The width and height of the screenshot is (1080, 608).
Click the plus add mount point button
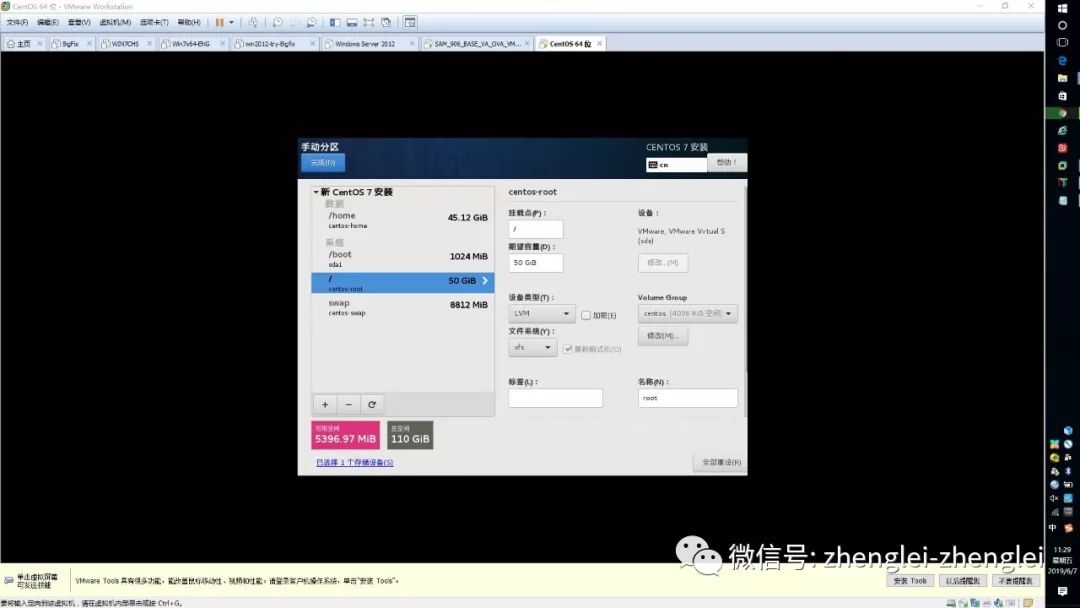(325, 404)
